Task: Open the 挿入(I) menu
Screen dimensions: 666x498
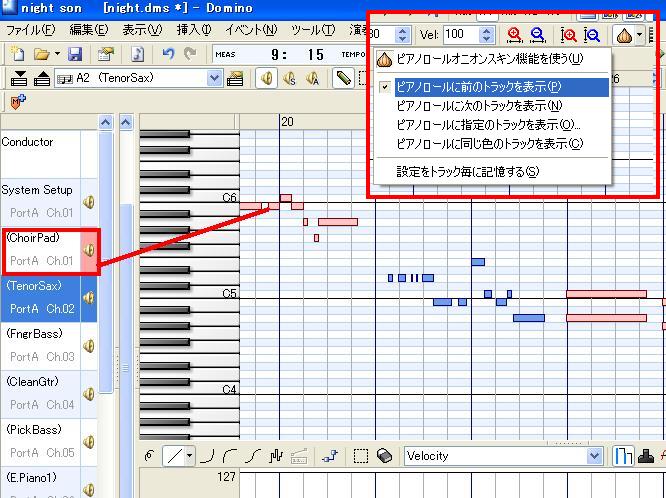Action: pyautogui.click(x=194, y=30)
